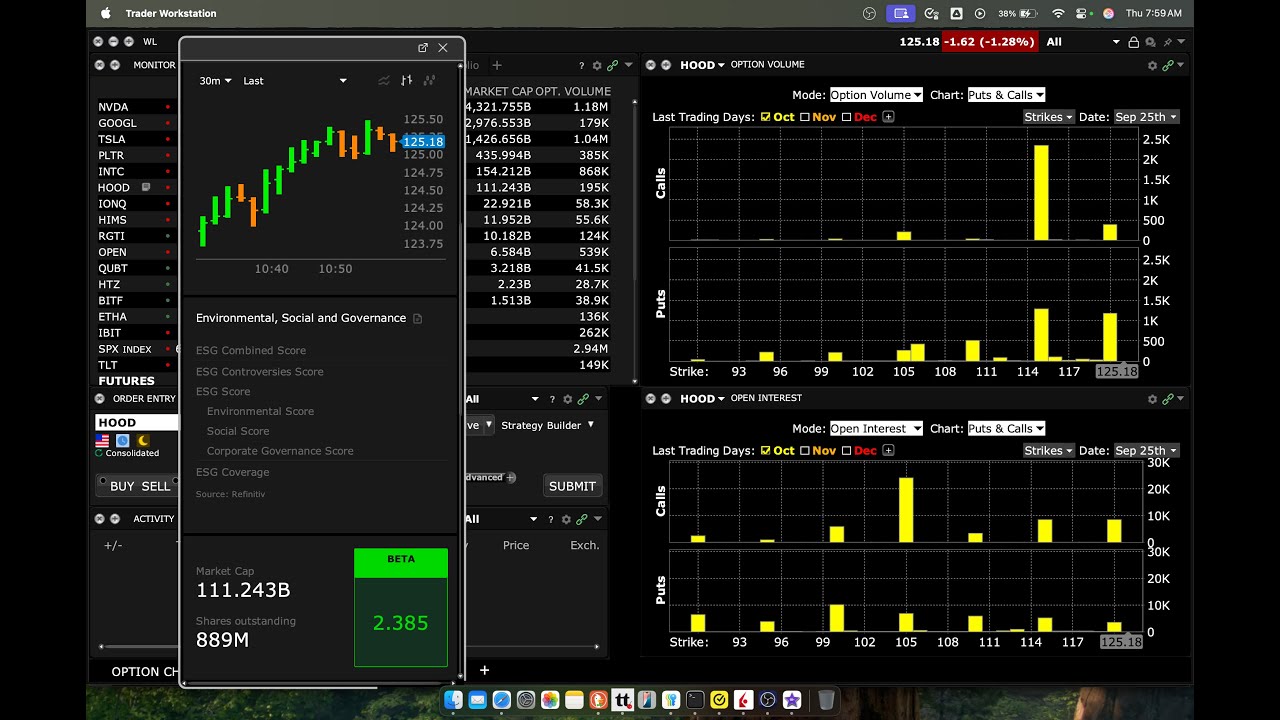1280x720 pixels.
Task: Click the Wi-Fi icon in menu bar
Action: 1058,14
